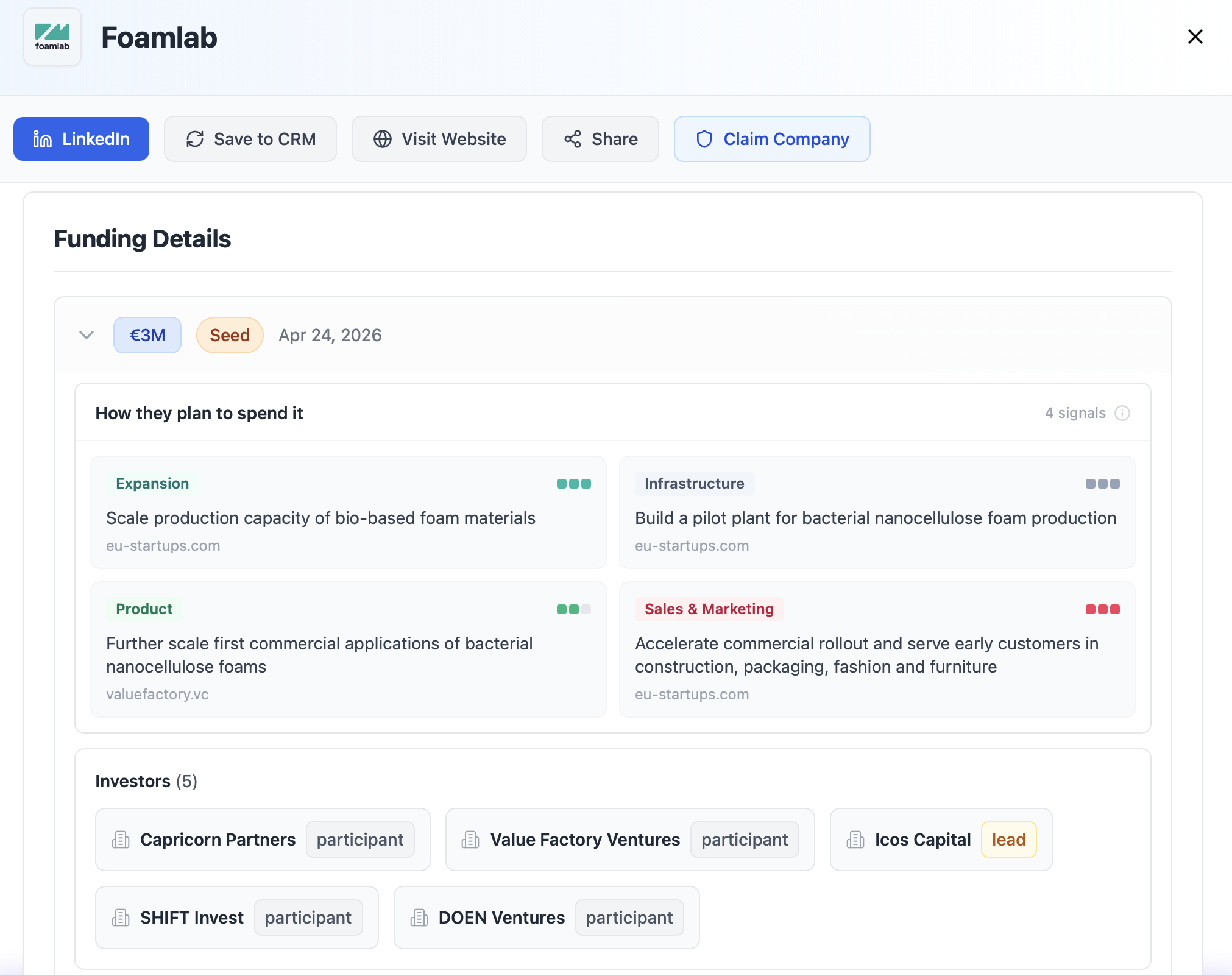
Task: Open Visit Website link
Action: coord(439,139)
